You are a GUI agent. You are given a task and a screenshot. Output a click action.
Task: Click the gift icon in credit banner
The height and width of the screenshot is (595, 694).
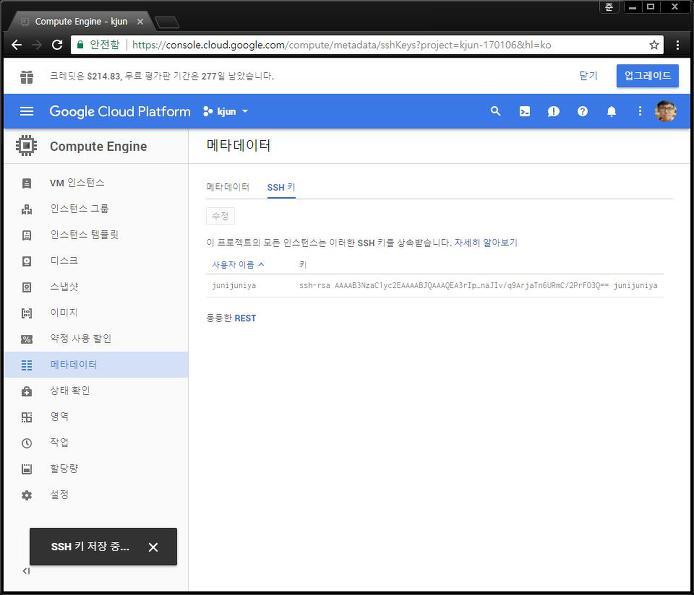[27, 76]
